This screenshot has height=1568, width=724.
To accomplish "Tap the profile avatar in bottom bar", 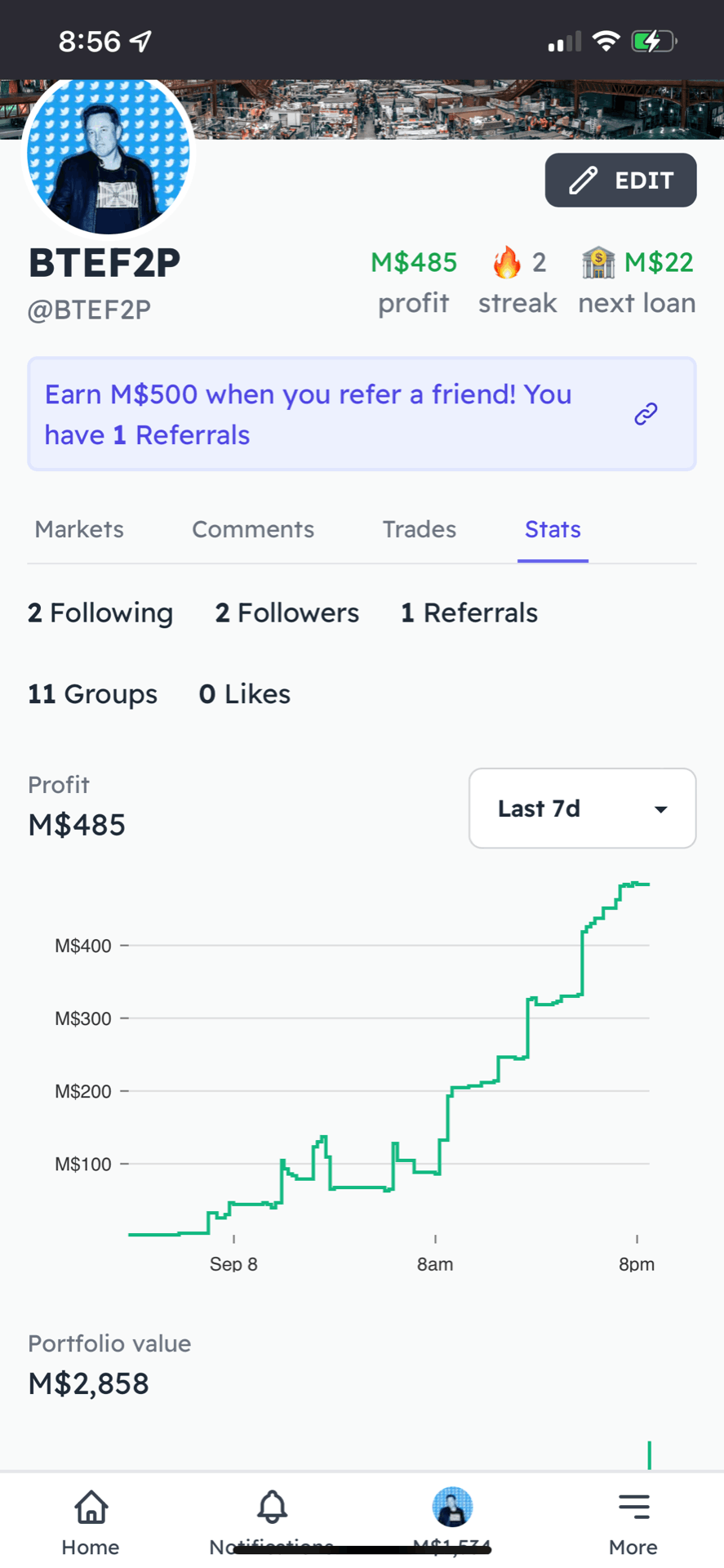I will coord(452,1507).
